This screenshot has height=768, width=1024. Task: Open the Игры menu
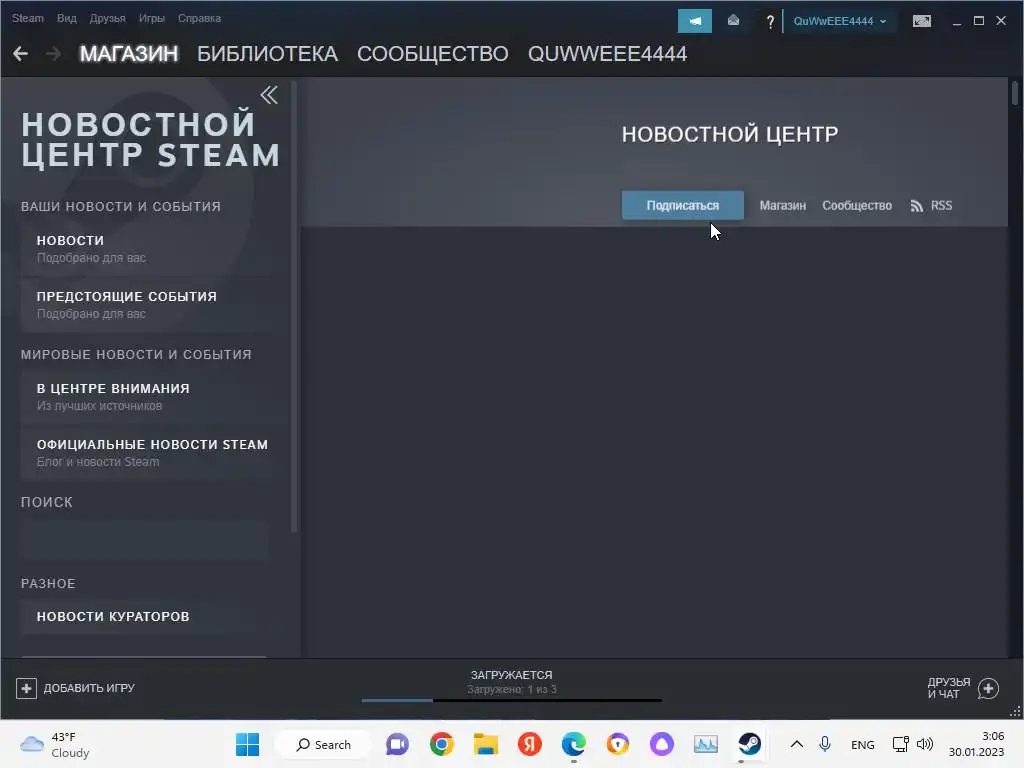click(x=152, y=18)
